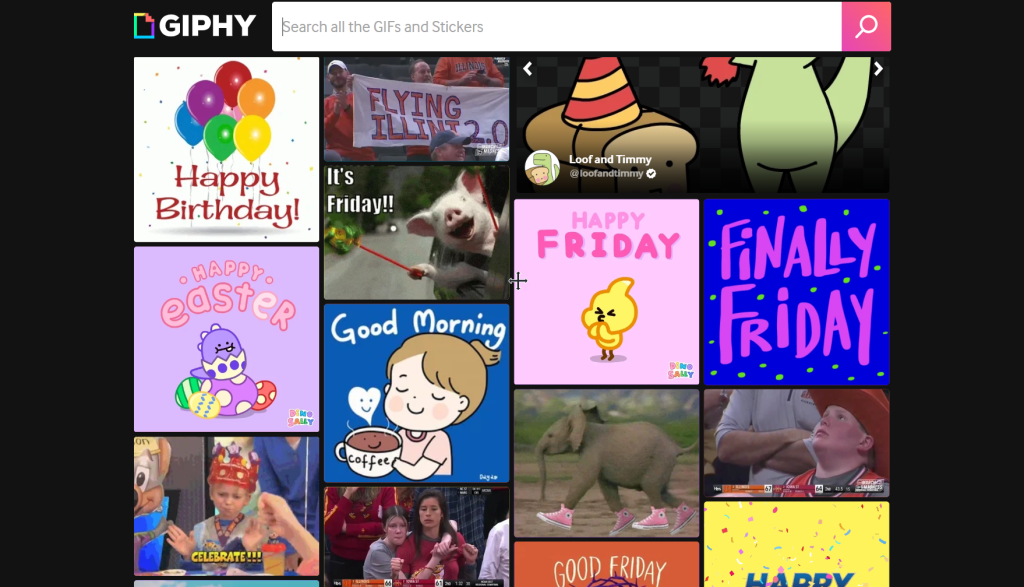Open the Celebrate!!! kid with crown GIF
Image resolution: width=1024 pixels, height=587 pixels.
point(227,506)
